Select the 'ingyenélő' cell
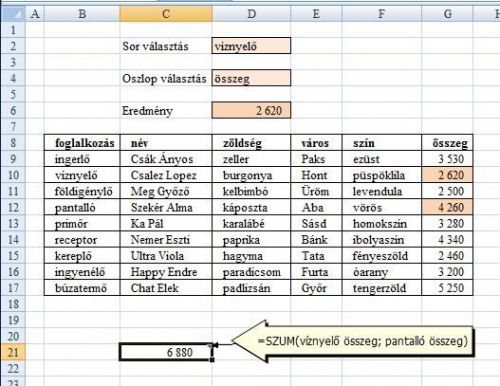 82,272
